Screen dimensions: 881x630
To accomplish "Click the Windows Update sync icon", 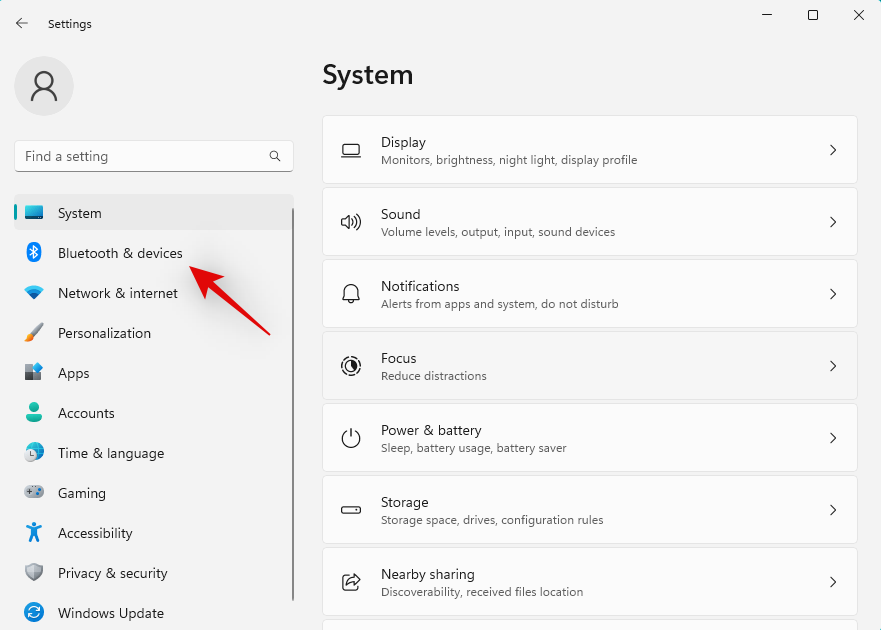I will pos(34,612).
